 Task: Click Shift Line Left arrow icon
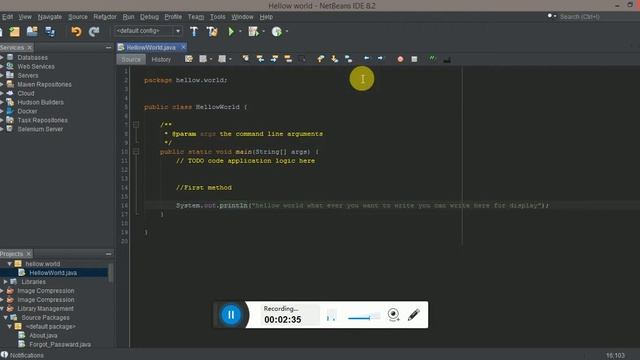[x=367, y=59]
